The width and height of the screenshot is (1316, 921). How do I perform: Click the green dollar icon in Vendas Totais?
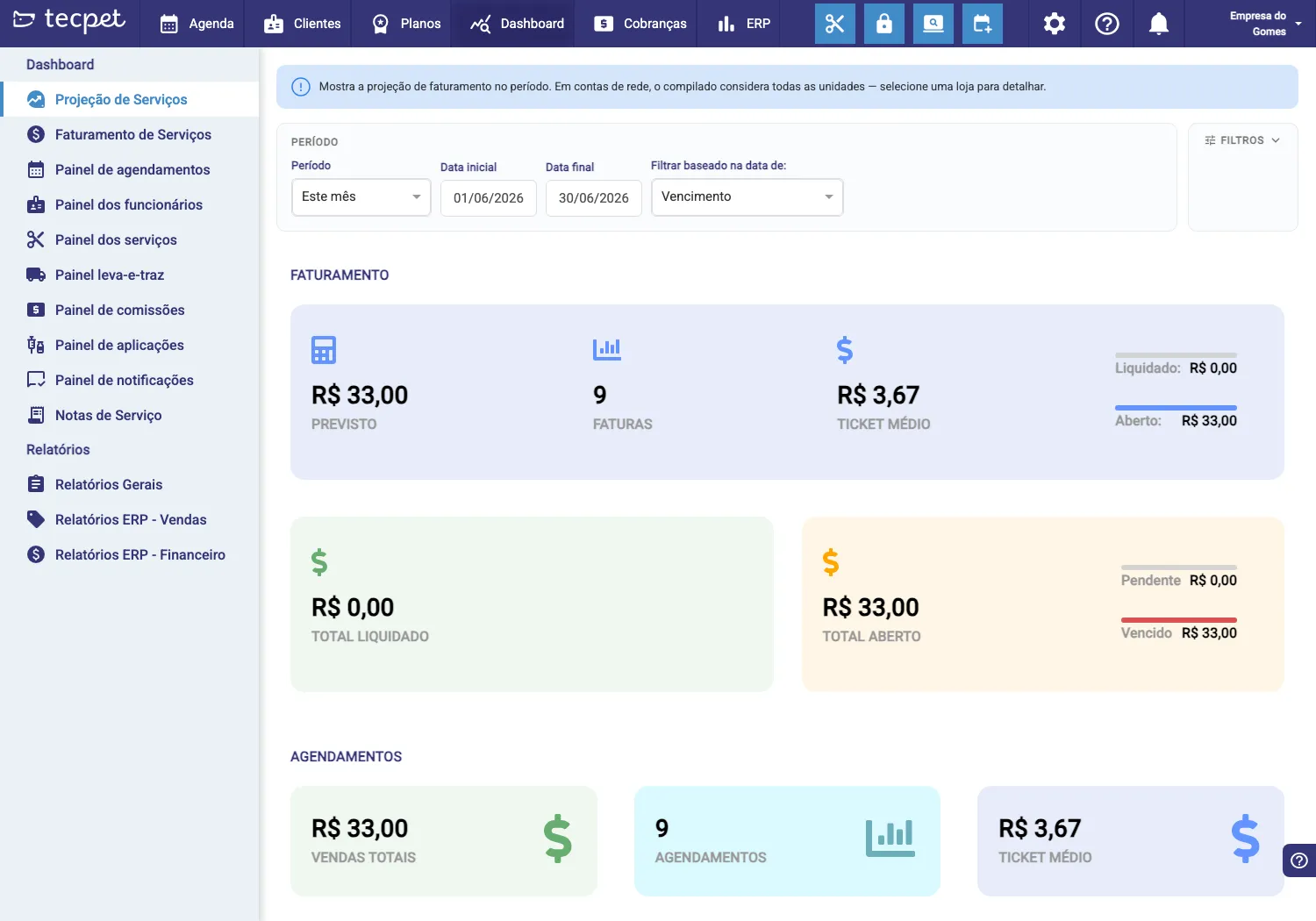click(x=558, y=839)
